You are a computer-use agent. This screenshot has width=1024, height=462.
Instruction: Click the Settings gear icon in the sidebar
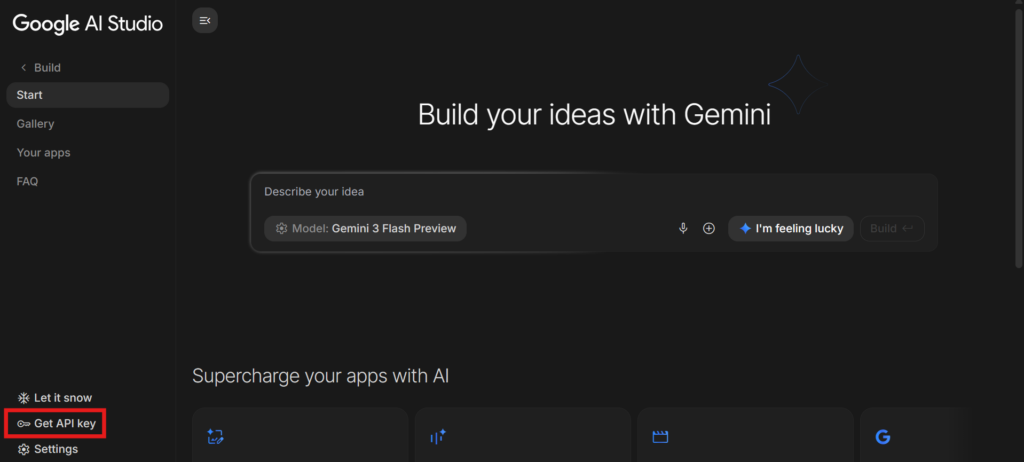pos(23,450)
